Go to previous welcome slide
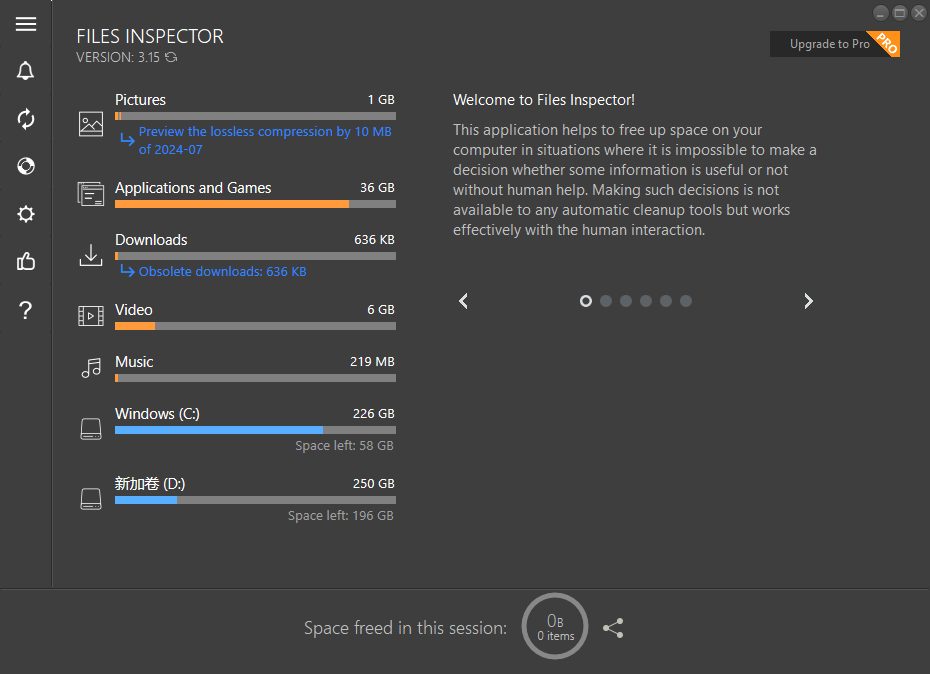This screenshot has width=930, height=674. (x=463, y=301)
